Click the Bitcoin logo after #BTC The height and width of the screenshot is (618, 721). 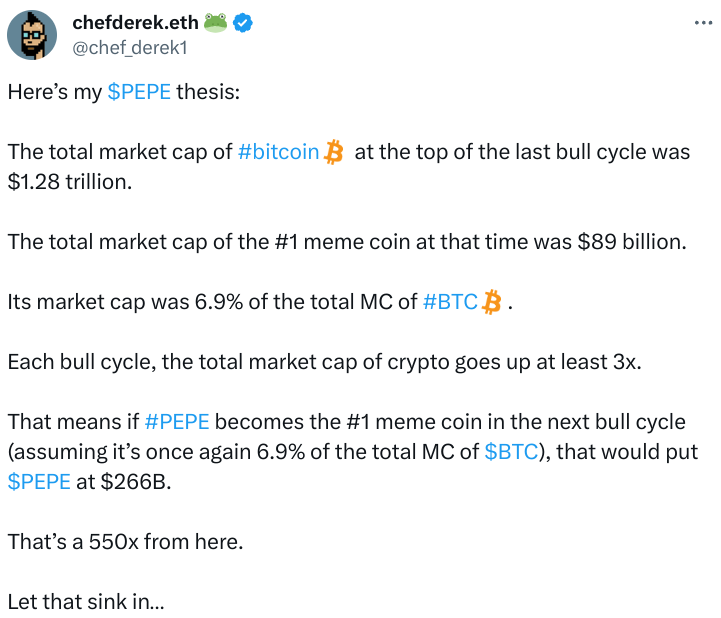(x=491, y=301)
